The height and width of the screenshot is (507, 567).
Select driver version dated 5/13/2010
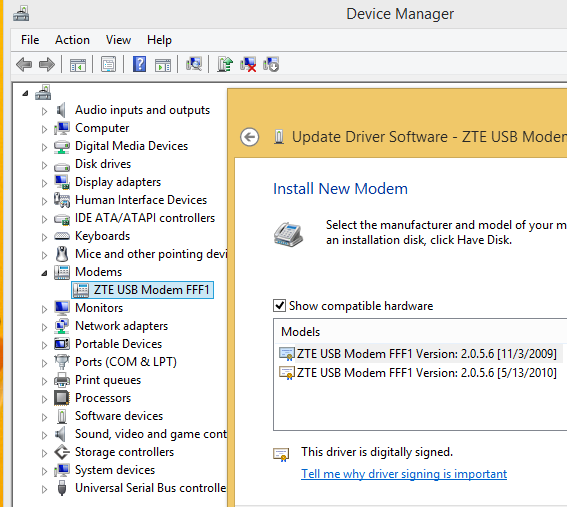coord(418,373)
